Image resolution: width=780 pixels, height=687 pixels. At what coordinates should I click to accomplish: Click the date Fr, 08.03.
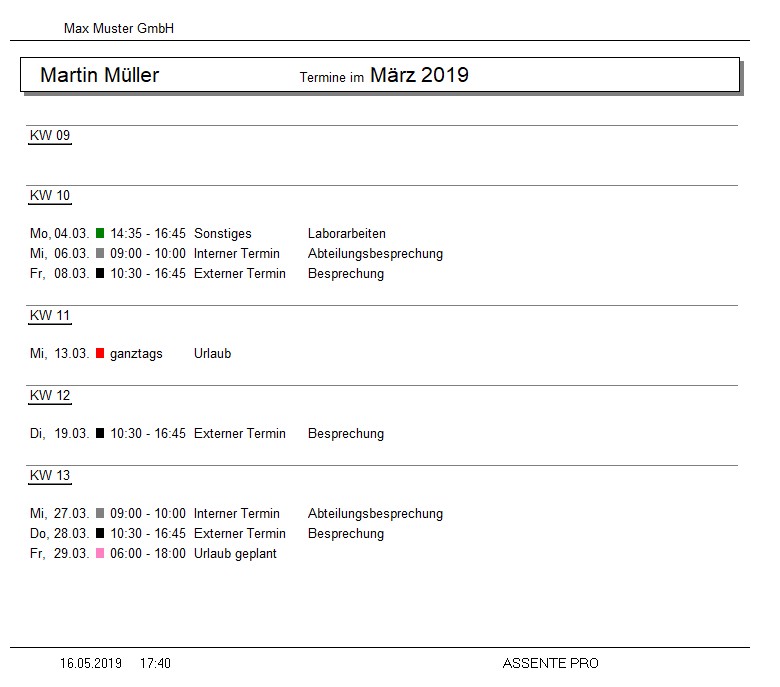point(59,274)
